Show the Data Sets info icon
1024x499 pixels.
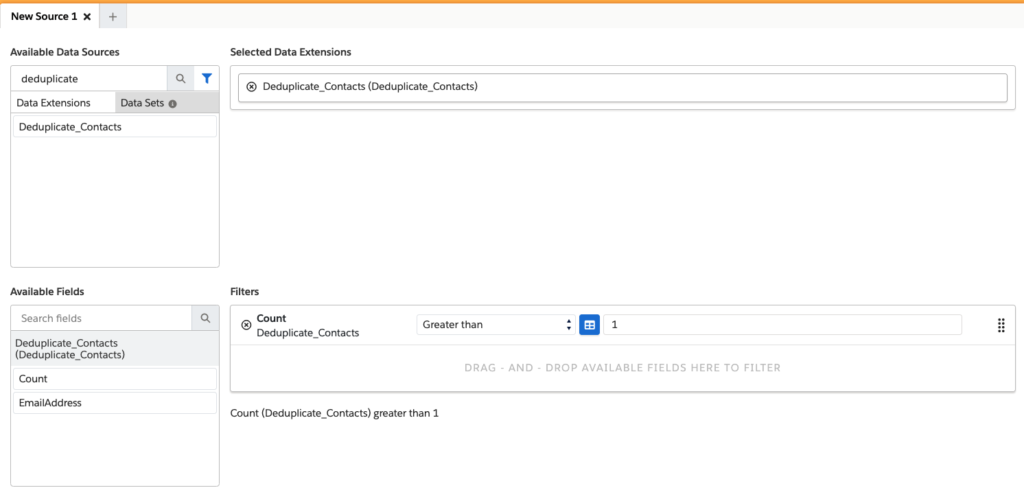[x=172, y=103]
